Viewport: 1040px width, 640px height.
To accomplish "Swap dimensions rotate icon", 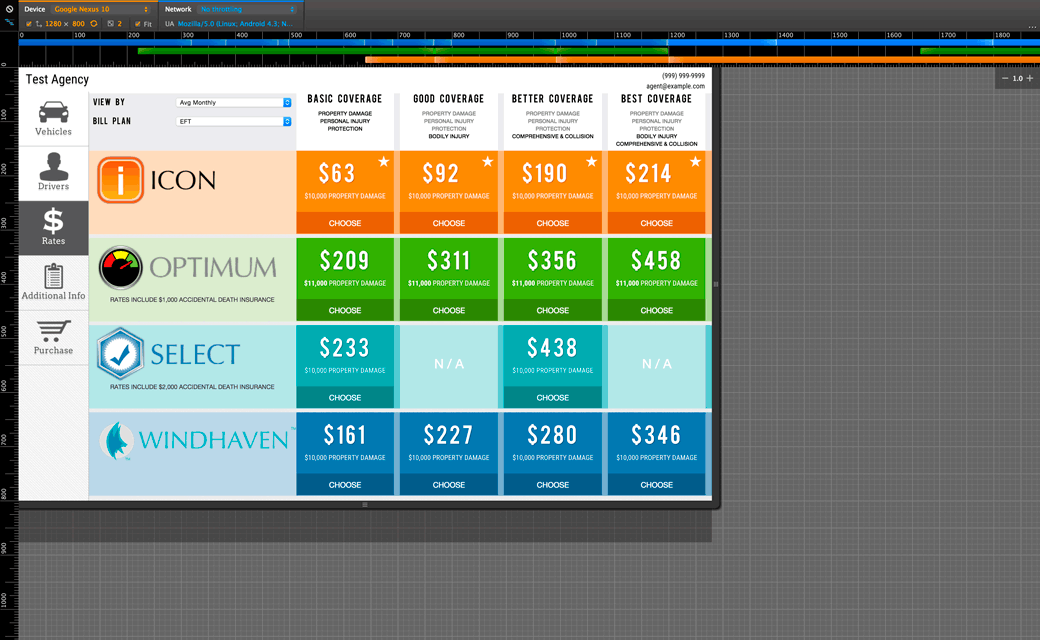I will pyautogui.click(x=94, y=23).
